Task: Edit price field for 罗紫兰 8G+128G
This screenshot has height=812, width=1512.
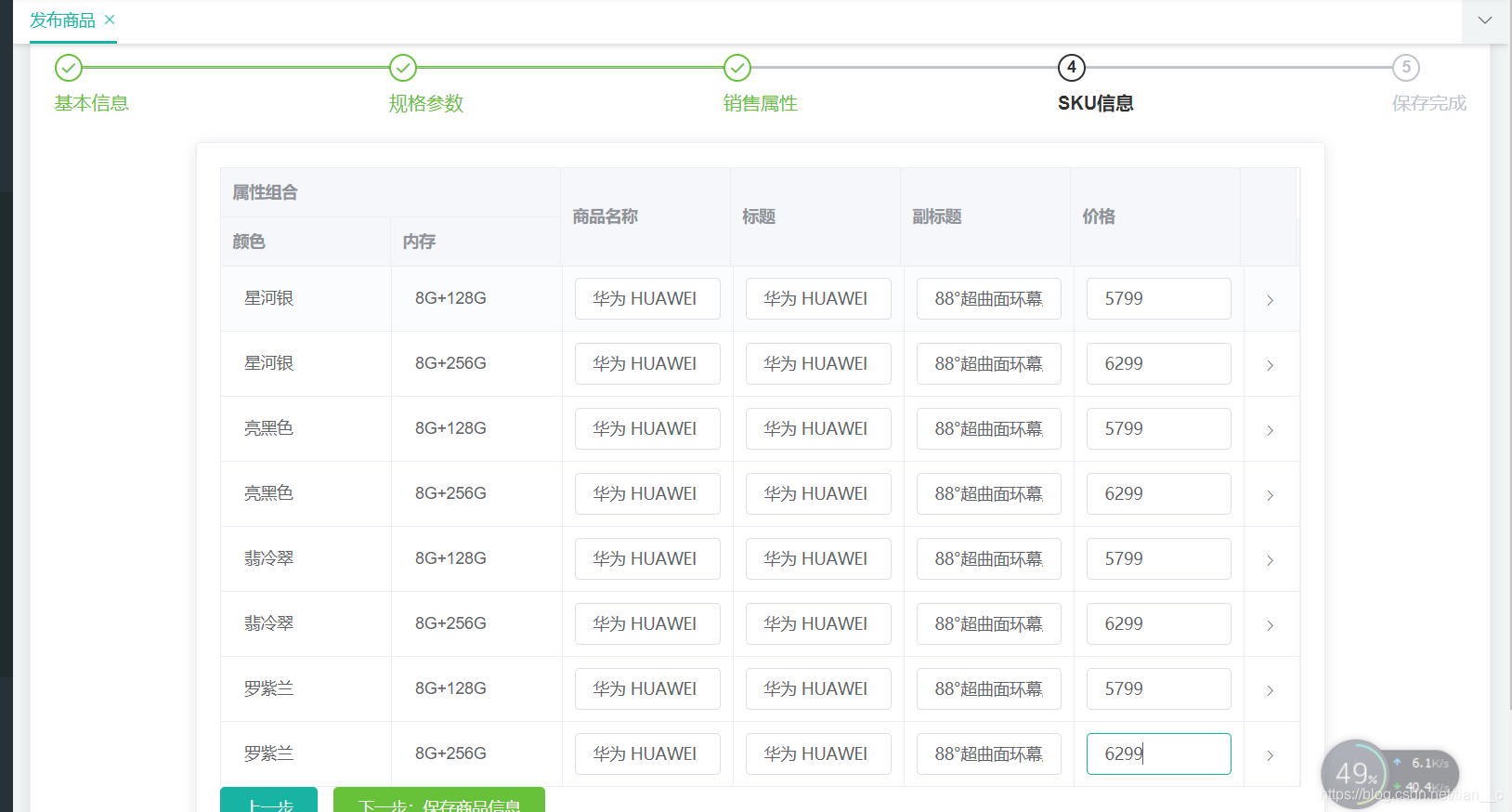Action: coord(1159,688)
